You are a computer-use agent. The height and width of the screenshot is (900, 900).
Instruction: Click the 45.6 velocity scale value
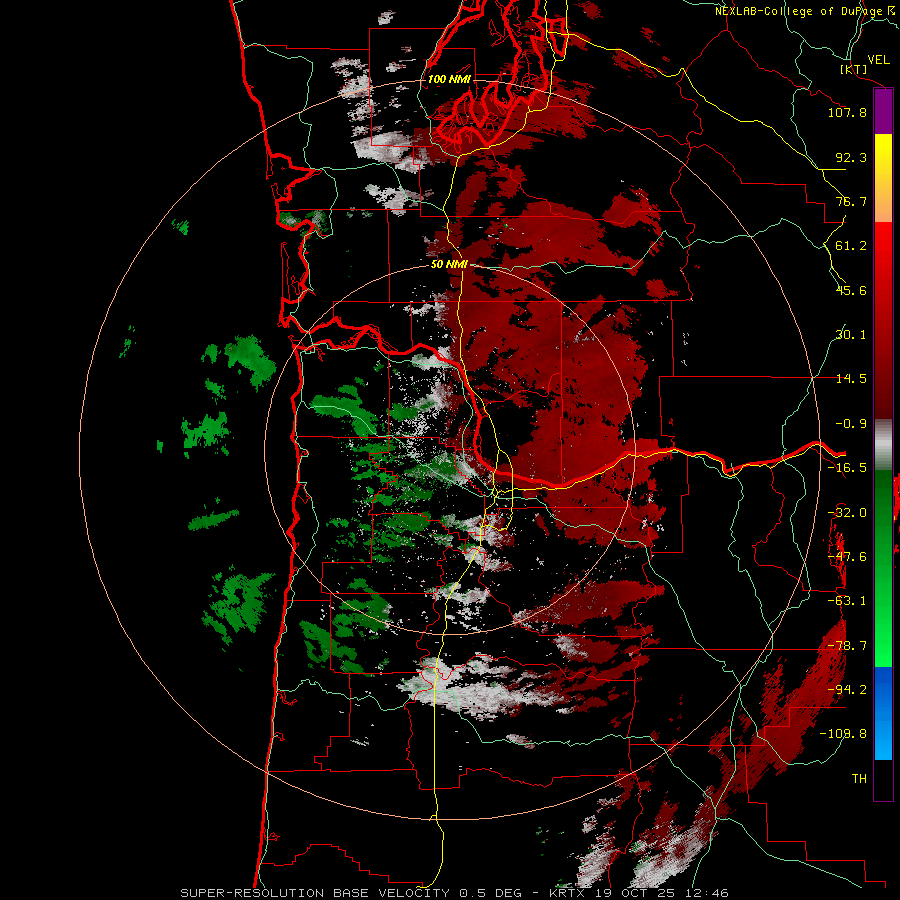(x=851, y=290)
